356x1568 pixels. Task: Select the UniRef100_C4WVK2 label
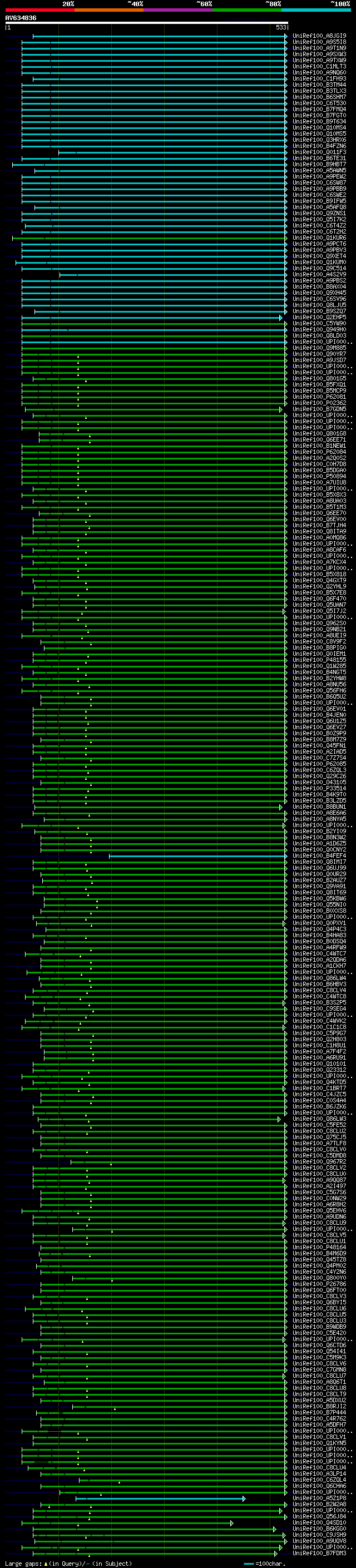pyautogui.click(x=319, y=1021)
